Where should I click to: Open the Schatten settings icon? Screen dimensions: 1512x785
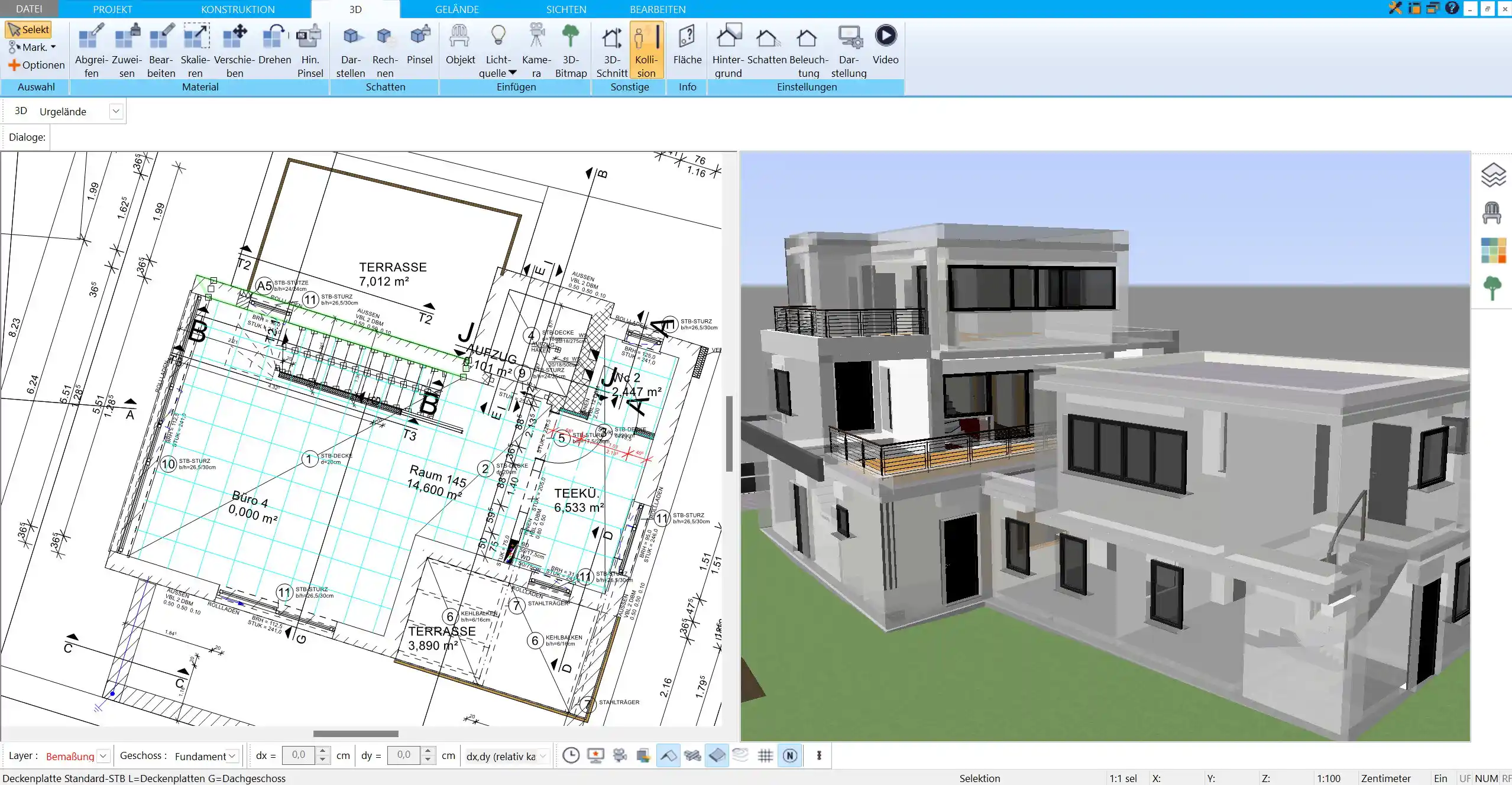pyautogui.click(x=767, y=45)
